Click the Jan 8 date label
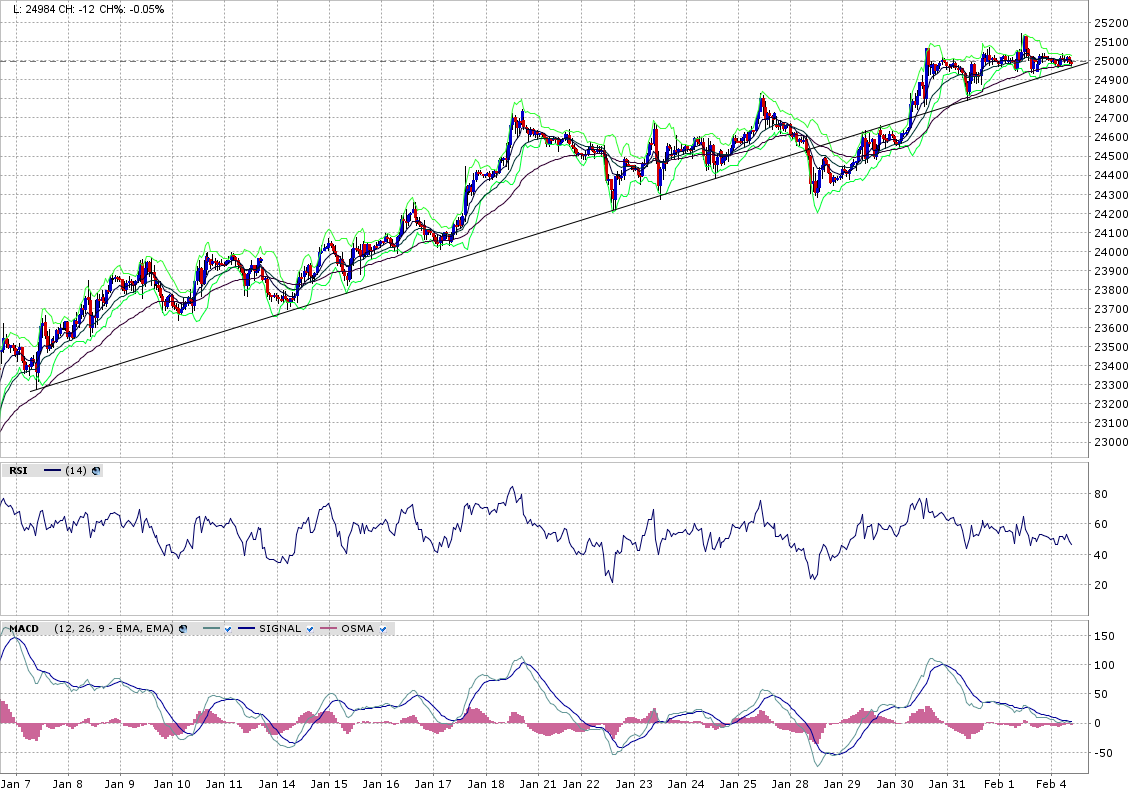The image size is (1137, 798). [x=67, y=784]
